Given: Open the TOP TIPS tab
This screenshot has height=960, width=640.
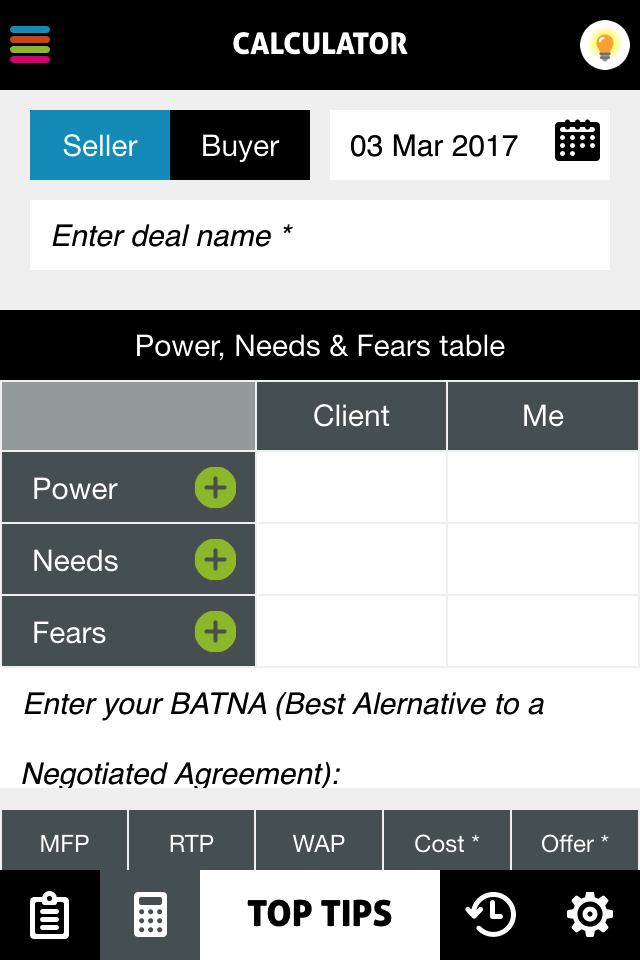Looking at the screenshot, I should click(320, 915).
